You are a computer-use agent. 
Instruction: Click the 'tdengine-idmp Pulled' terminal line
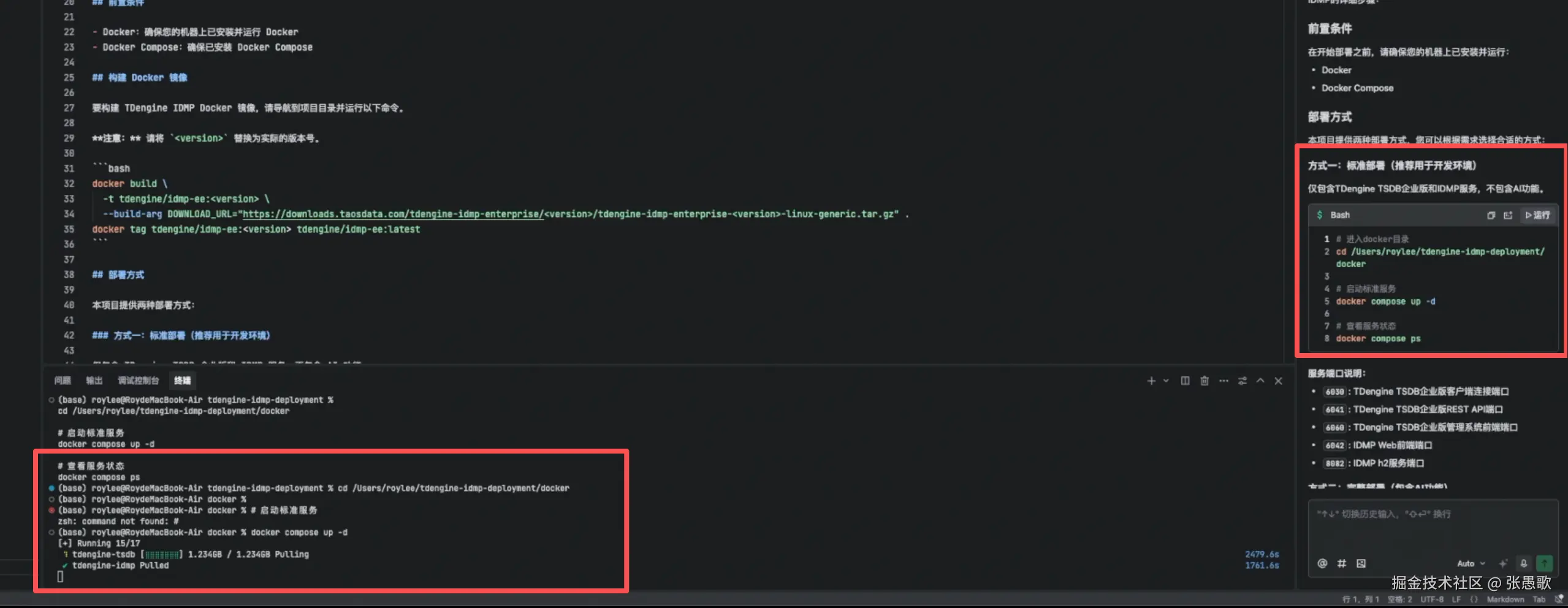coord(120,566)
